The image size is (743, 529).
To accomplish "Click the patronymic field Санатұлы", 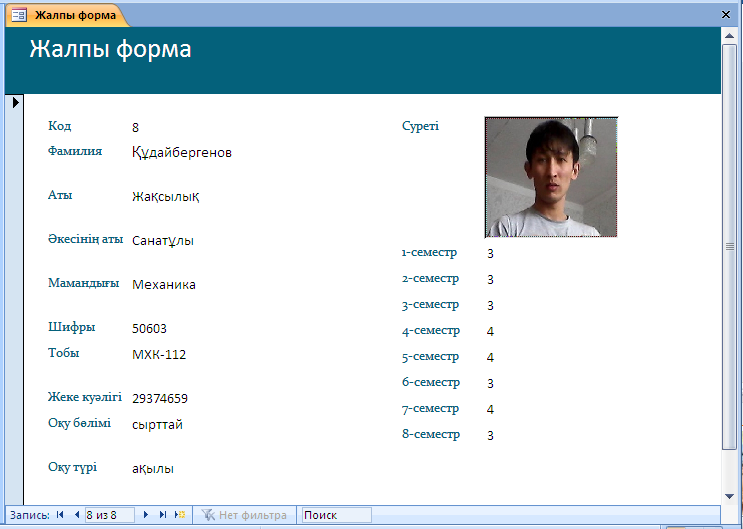I will click(x=163, y=240).
